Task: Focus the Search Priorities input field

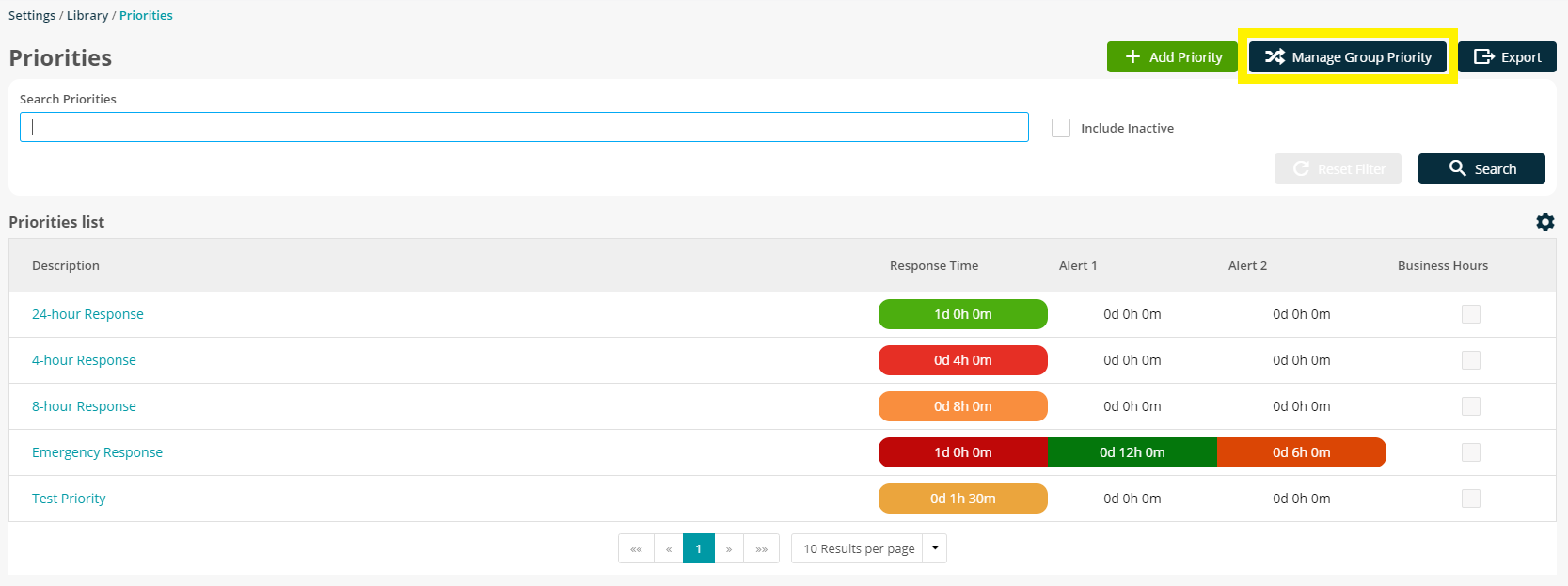Action: (x=524, y=127)
